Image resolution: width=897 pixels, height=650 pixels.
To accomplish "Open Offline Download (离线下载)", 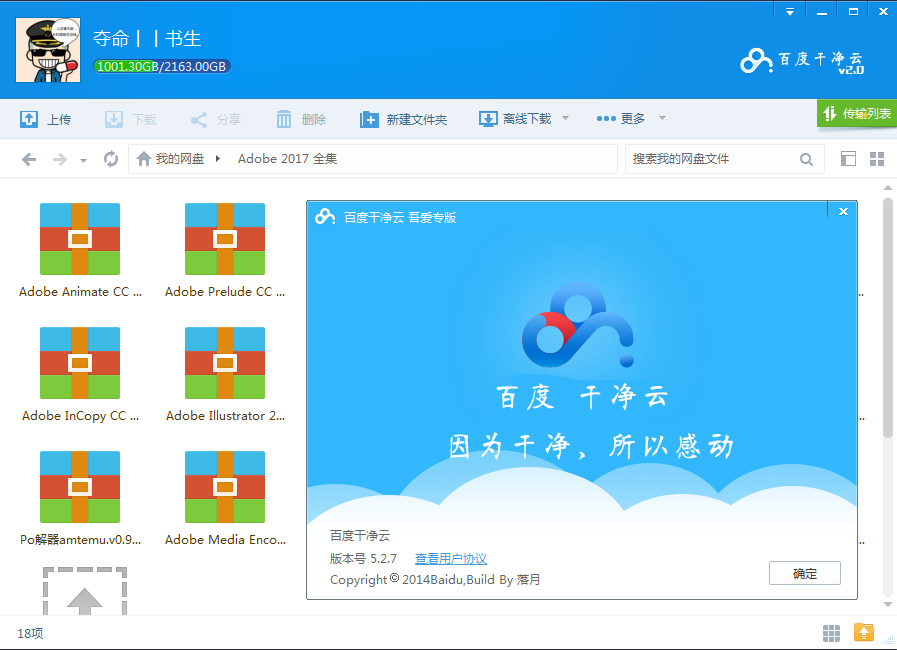I will coord(515,119).
